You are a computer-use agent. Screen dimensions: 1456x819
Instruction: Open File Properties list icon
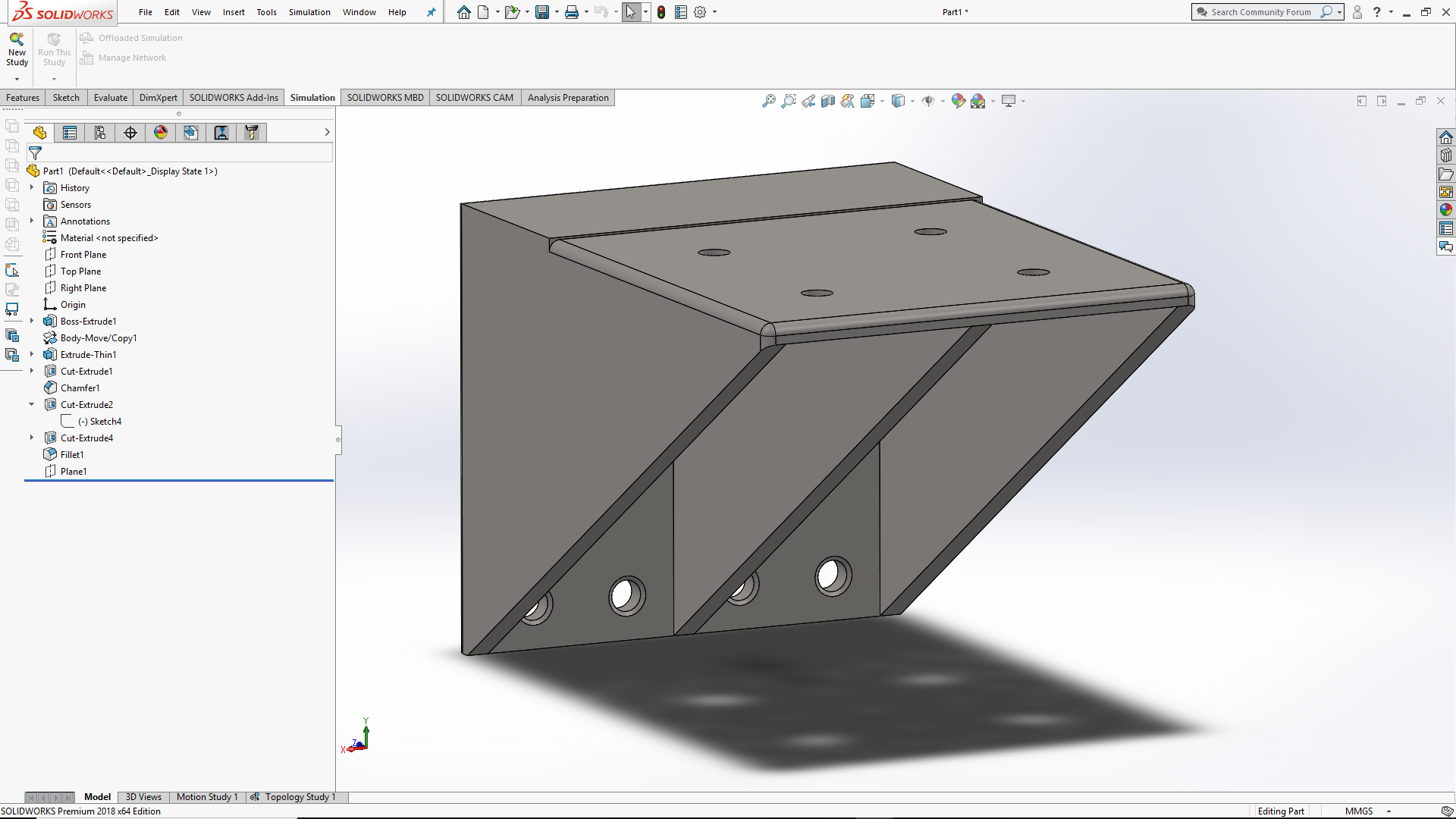point(681,12)
